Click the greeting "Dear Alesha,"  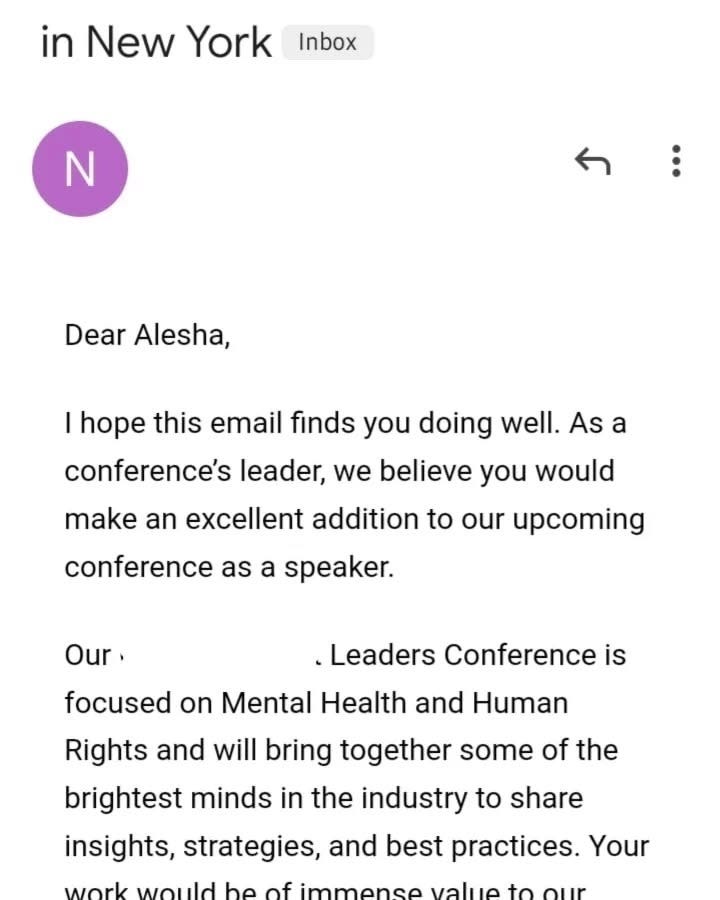[x=148, y=335]
